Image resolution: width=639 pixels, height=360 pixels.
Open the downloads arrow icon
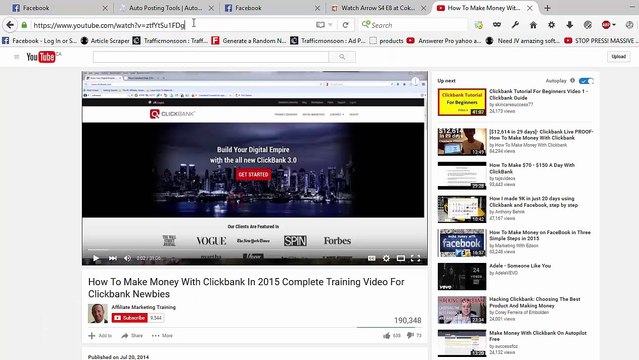click(569, 25)
